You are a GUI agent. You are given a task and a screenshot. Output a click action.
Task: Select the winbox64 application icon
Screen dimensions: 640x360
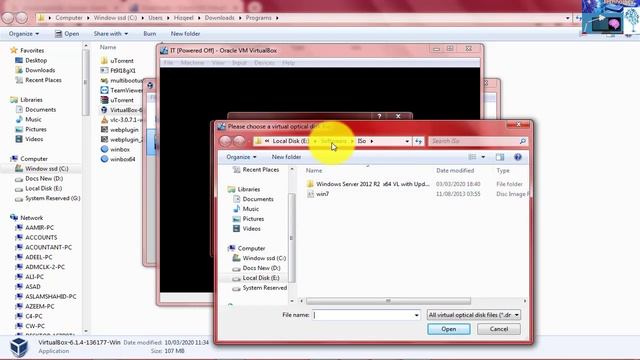click(x=104, y=159)
